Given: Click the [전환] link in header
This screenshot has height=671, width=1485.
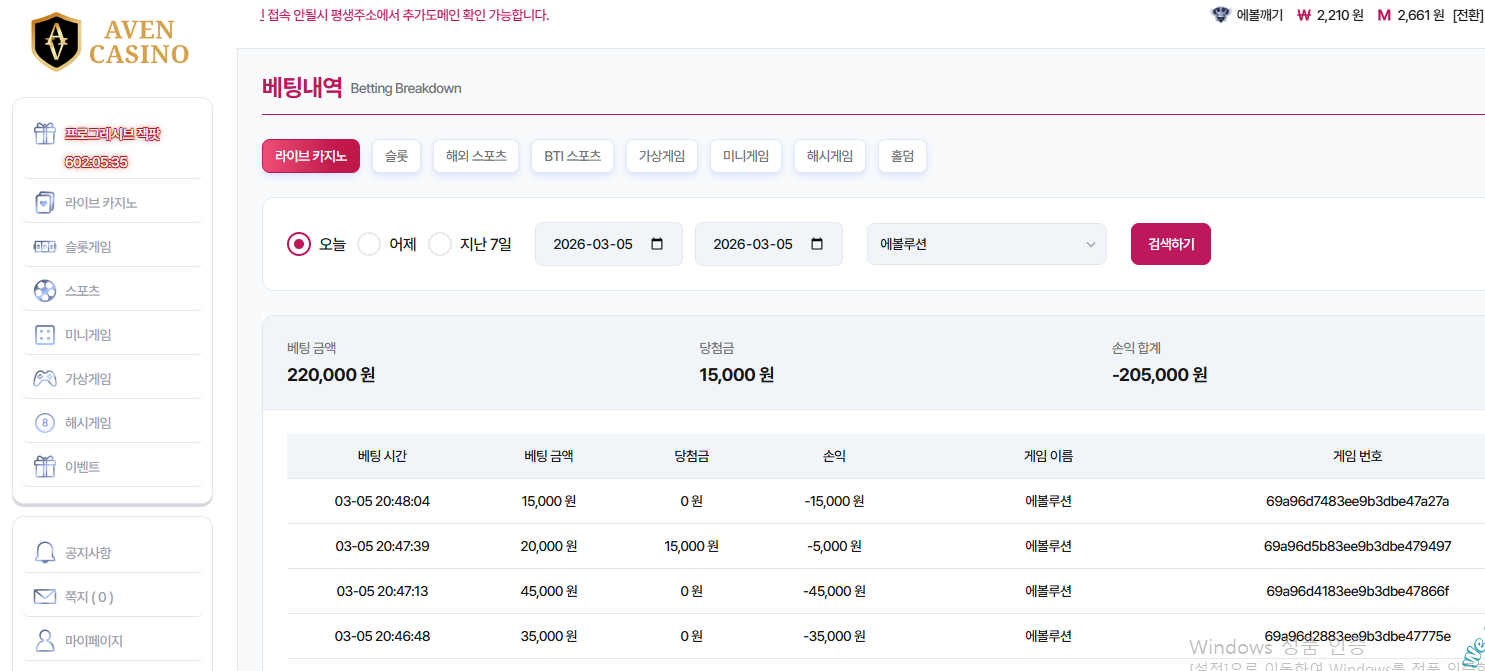Looking at the screenshot, I should (x=1467, y=15).
